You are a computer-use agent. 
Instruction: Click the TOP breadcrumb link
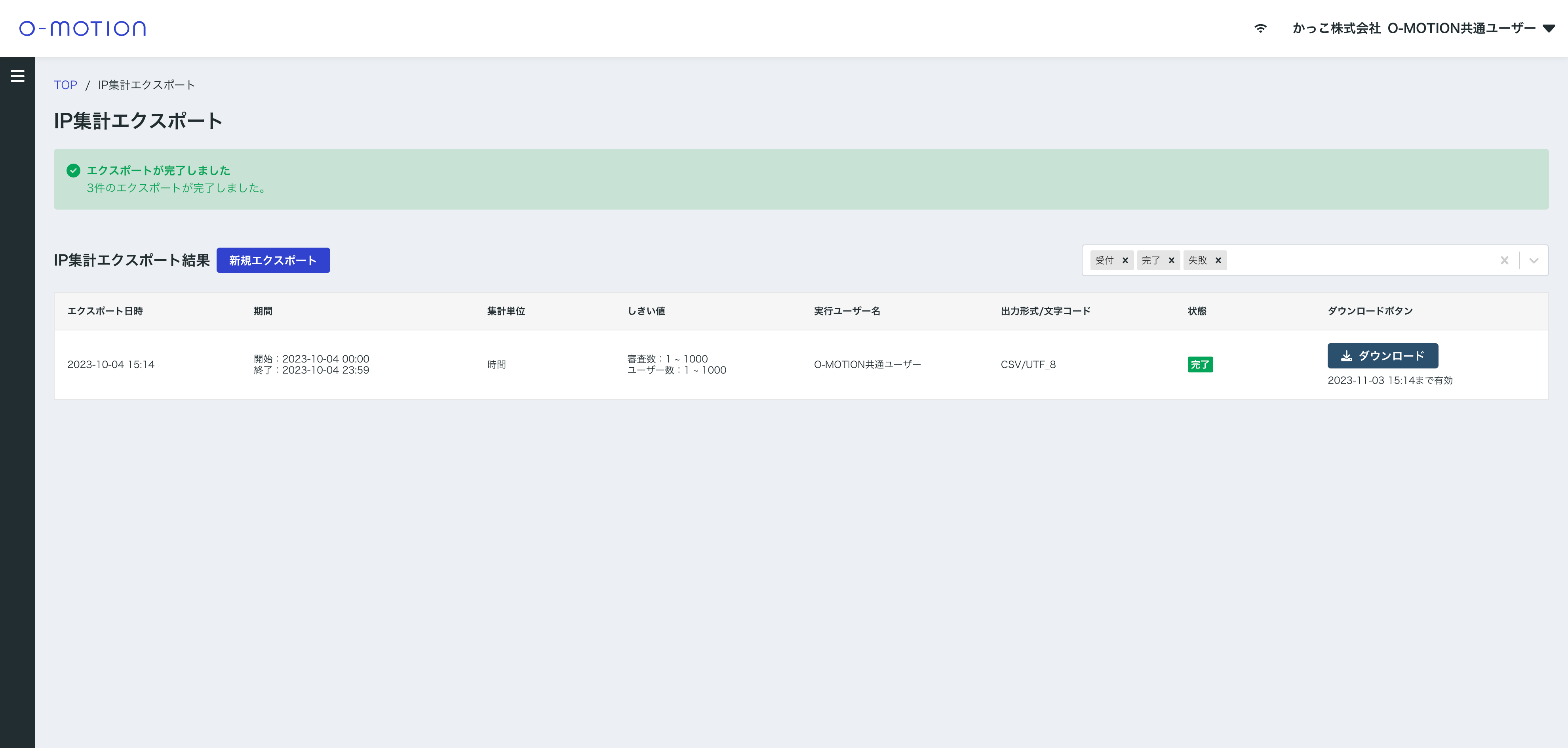pos(65,85)
